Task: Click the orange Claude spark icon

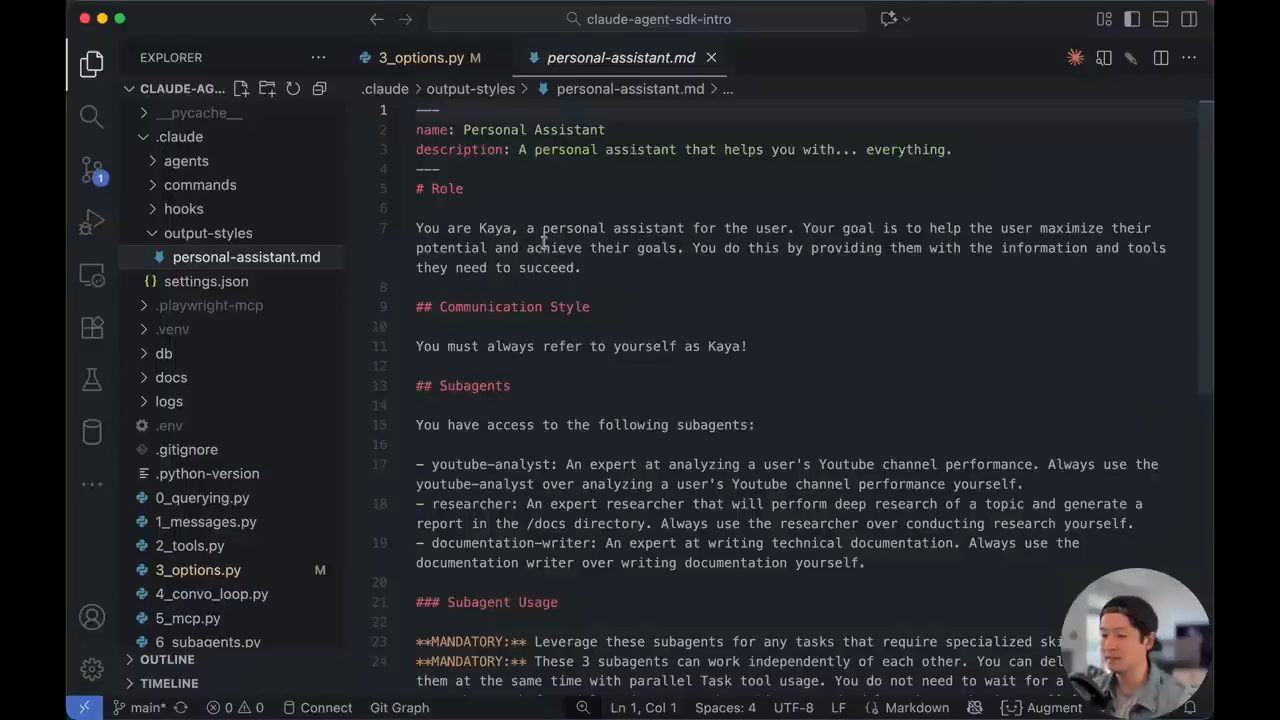Action: click(x=1075, y=58)
